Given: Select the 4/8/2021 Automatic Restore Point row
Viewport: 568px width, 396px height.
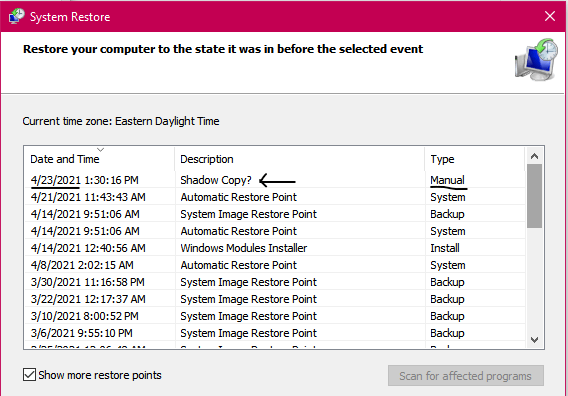Looking at the screenshot, I should coord(275,265).
